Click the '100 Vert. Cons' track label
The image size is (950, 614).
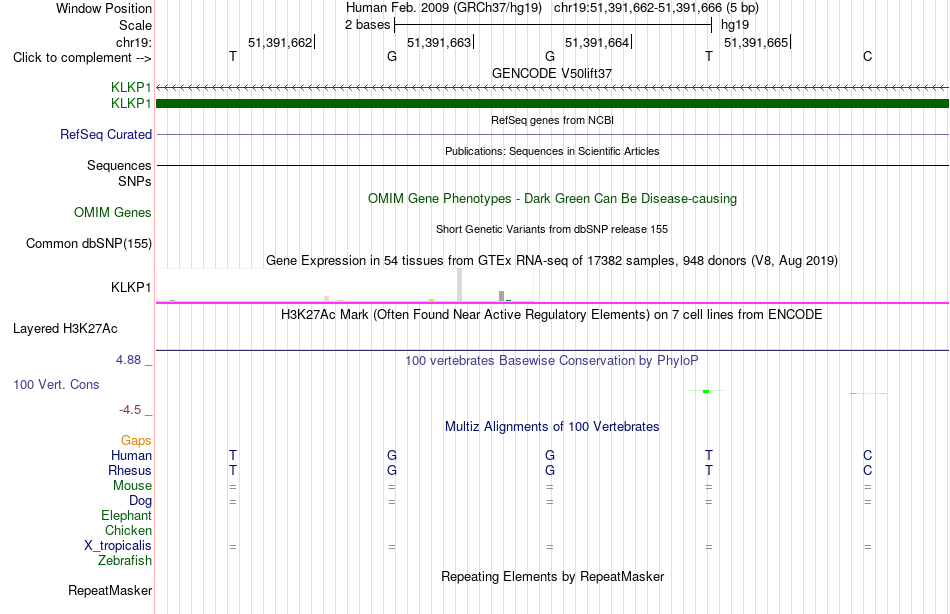click(x=56, y=384)
